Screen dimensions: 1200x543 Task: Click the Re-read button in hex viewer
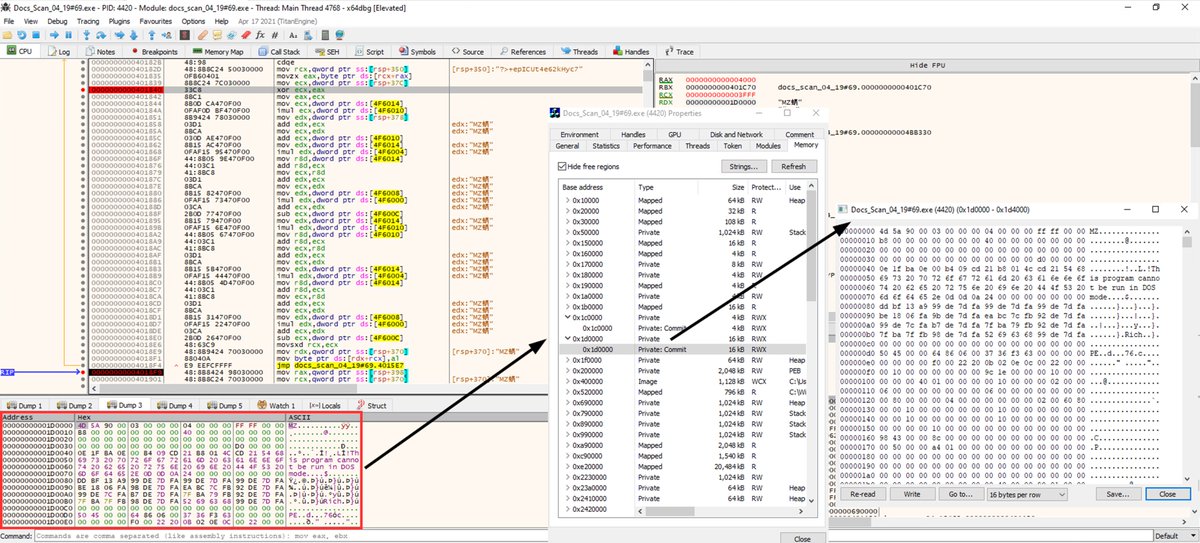coord(861,494)
